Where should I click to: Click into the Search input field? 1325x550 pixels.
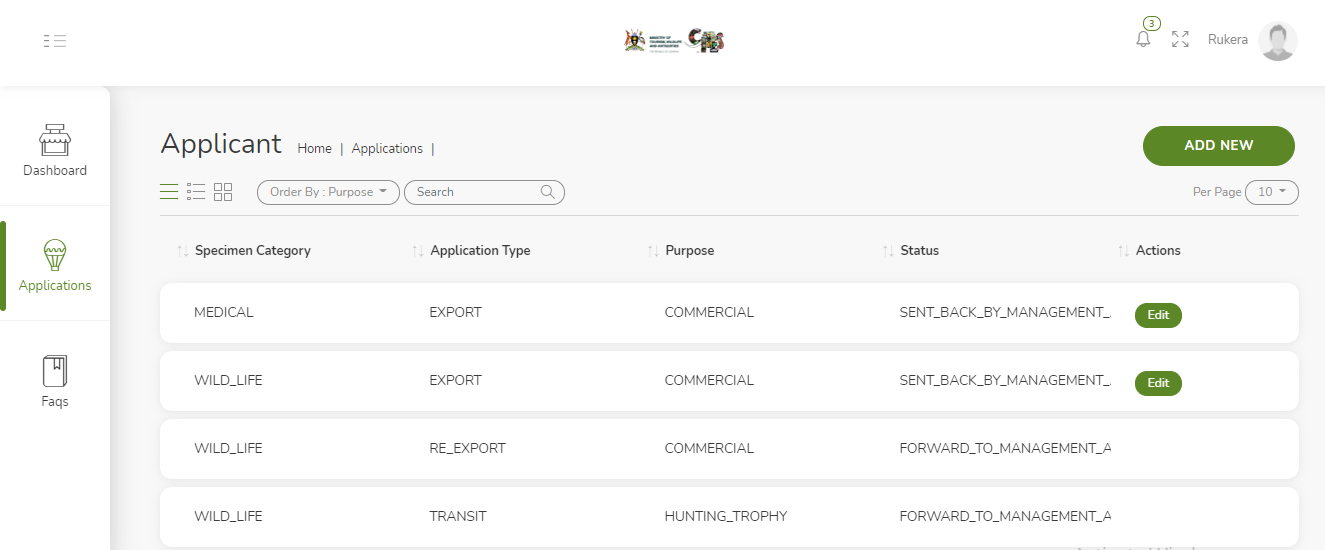click(472, 192)
